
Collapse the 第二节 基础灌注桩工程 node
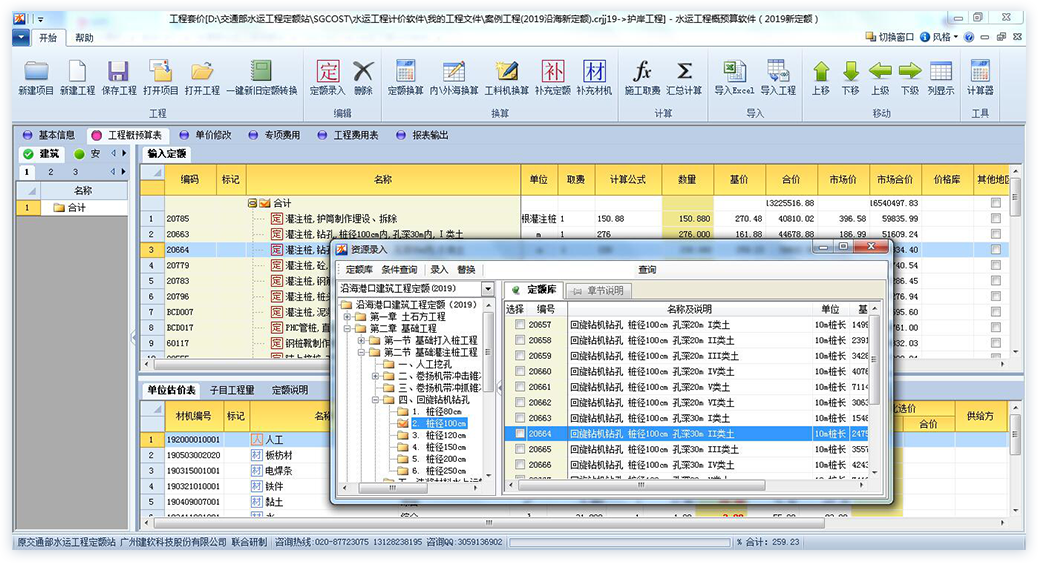(x=361, y=352)
